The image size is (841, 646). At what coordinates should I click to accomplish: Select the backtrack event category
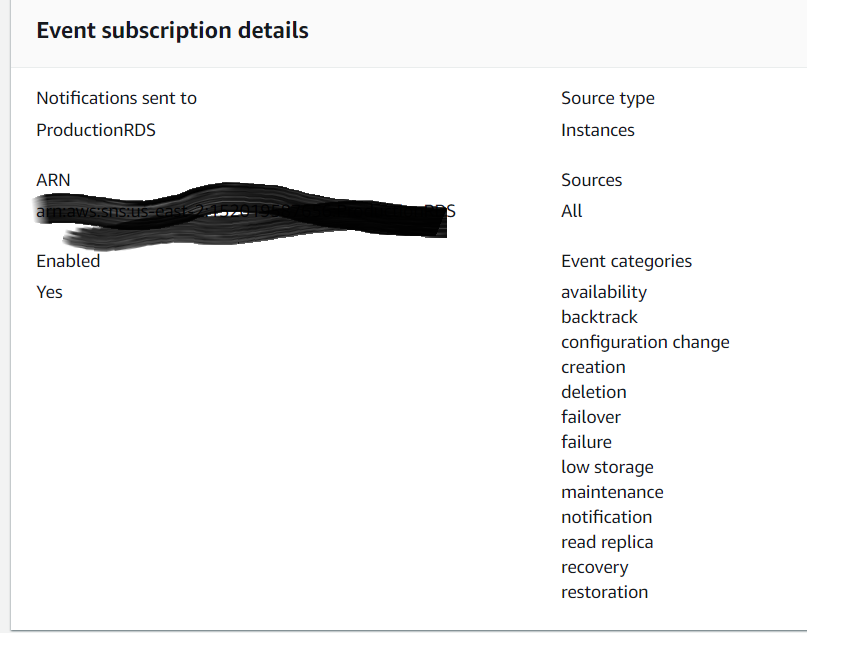599,317
